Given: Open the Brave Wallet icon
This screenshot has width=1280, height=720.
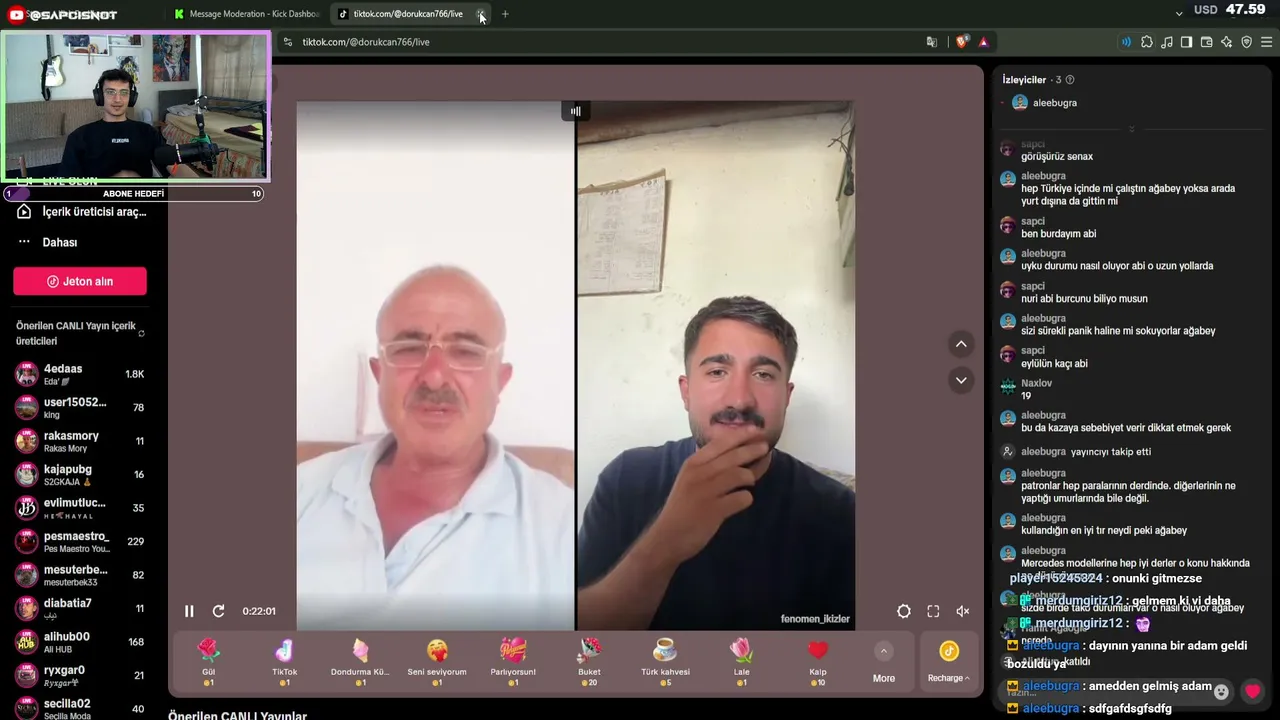Looking at the screenshot, I should 1206,42.
